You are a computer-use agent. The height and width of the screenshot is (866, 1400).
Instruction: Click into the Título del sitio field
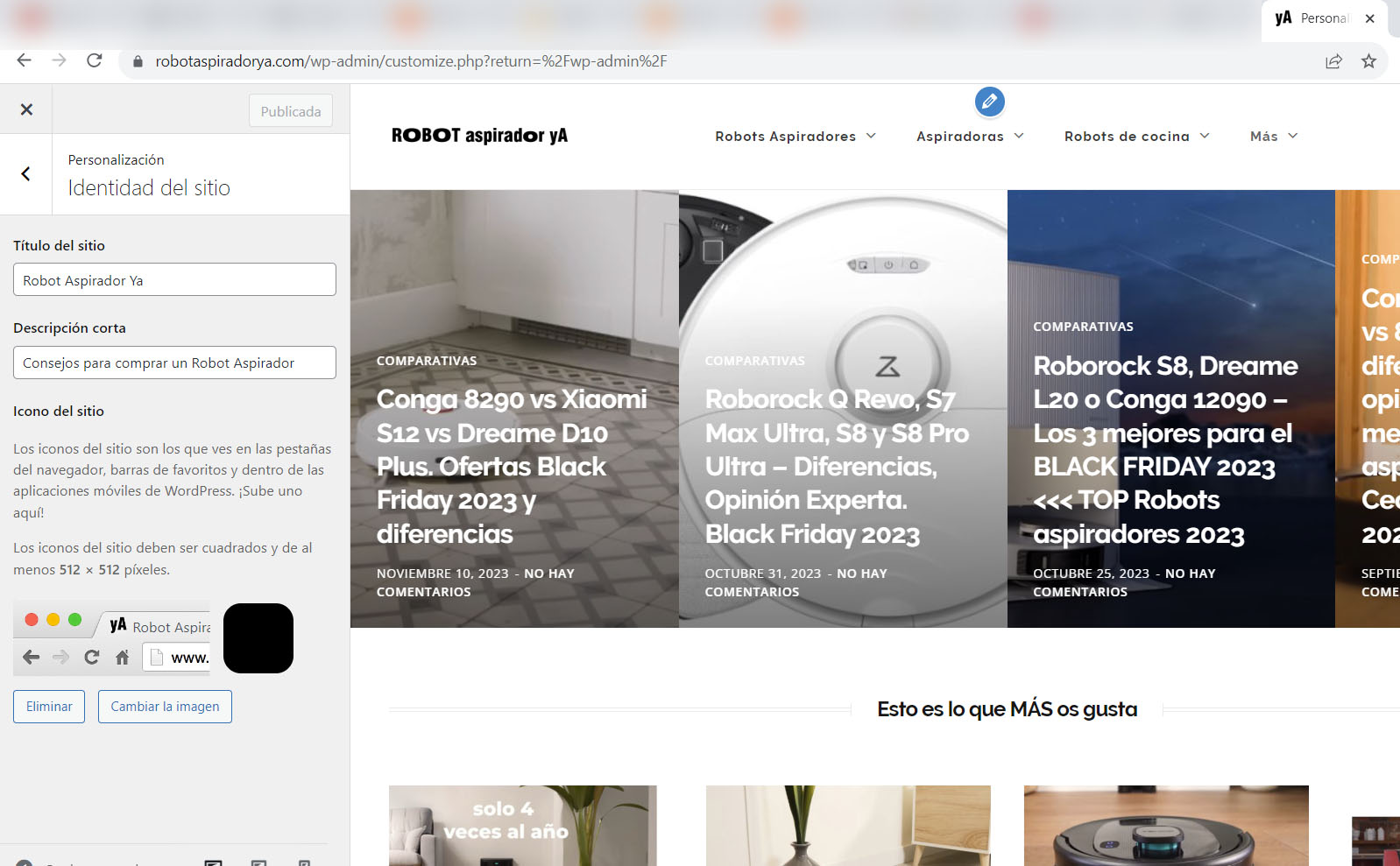174,279
